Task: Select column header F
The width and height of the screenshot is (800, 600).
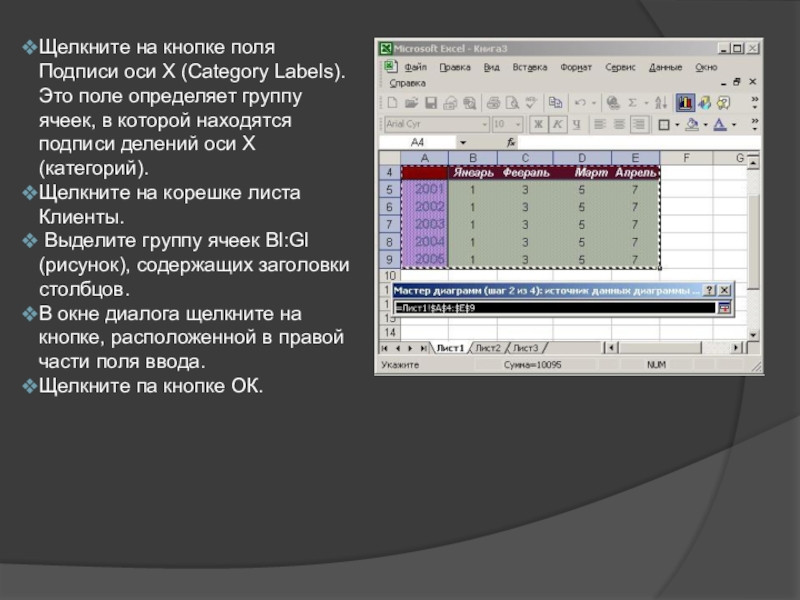Action: [686, 158]
